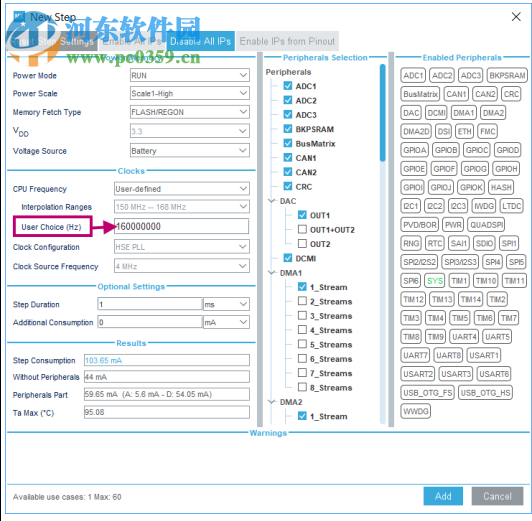Collapse the DMA2 tree node
The image size is (532, 521).
click(272, 402)
